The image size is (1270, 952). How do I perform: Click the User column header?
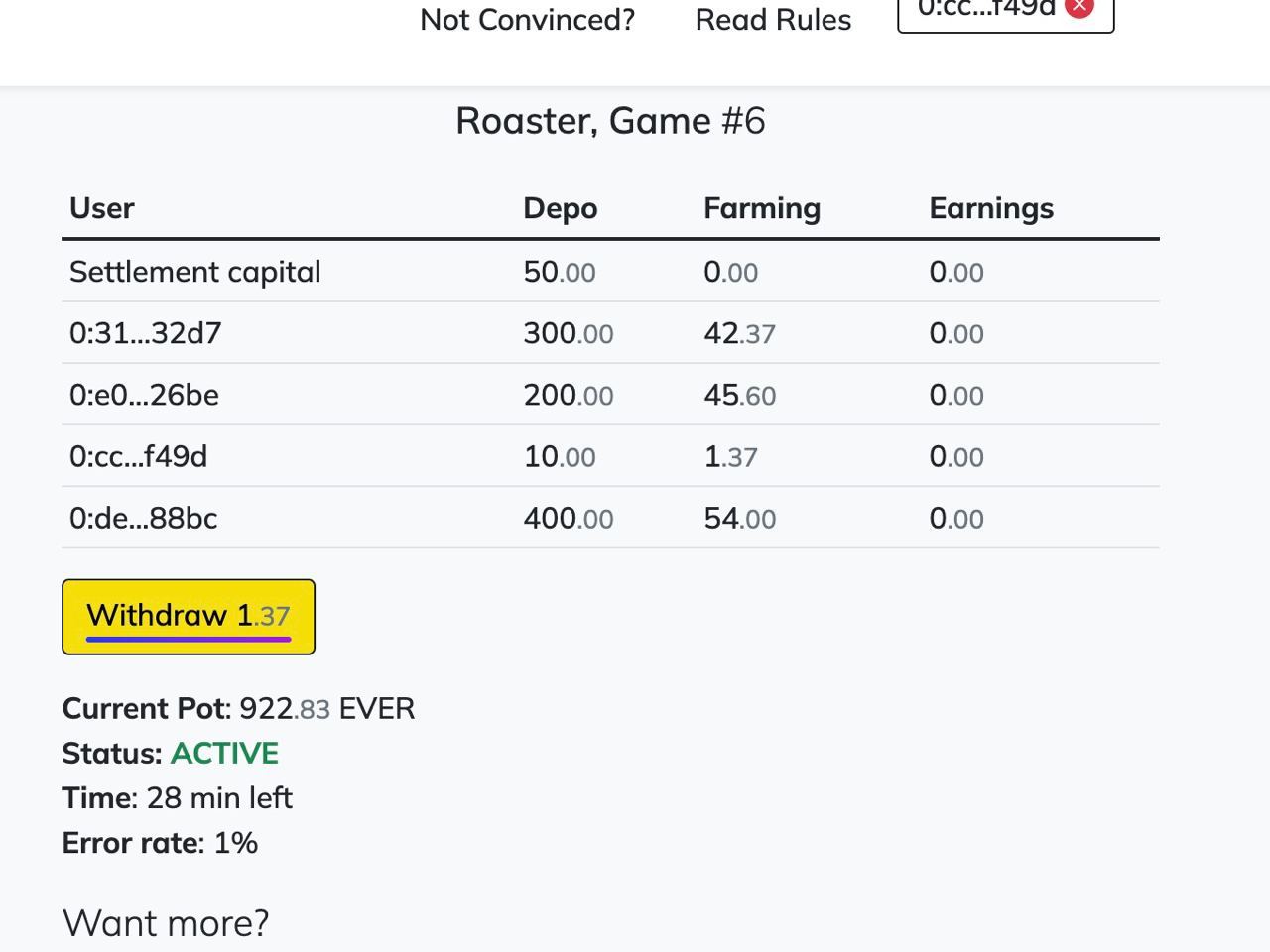[x=102, y=208]
